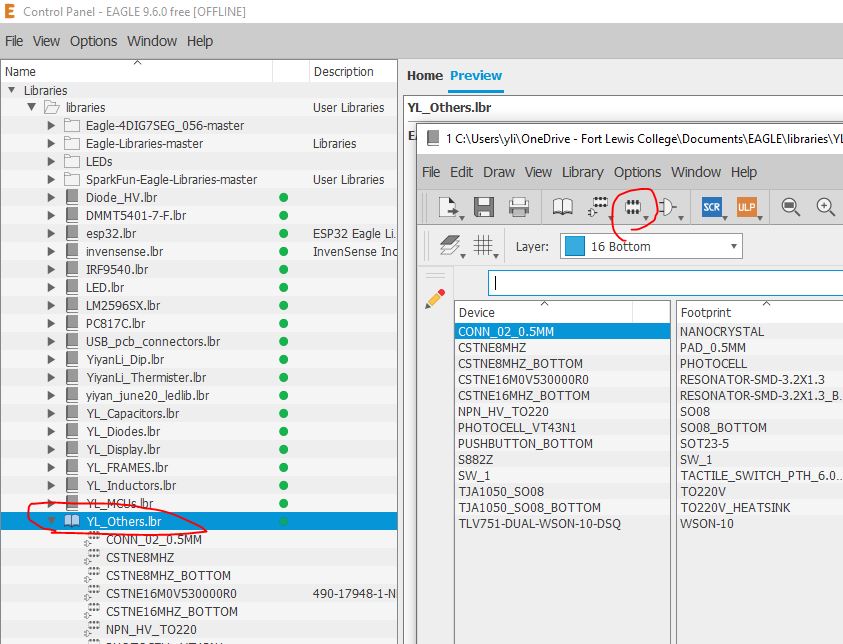Expand the DMMT5401-7-F.lbr library
This screenshot has height=644, width=843.
coord(51,215)
